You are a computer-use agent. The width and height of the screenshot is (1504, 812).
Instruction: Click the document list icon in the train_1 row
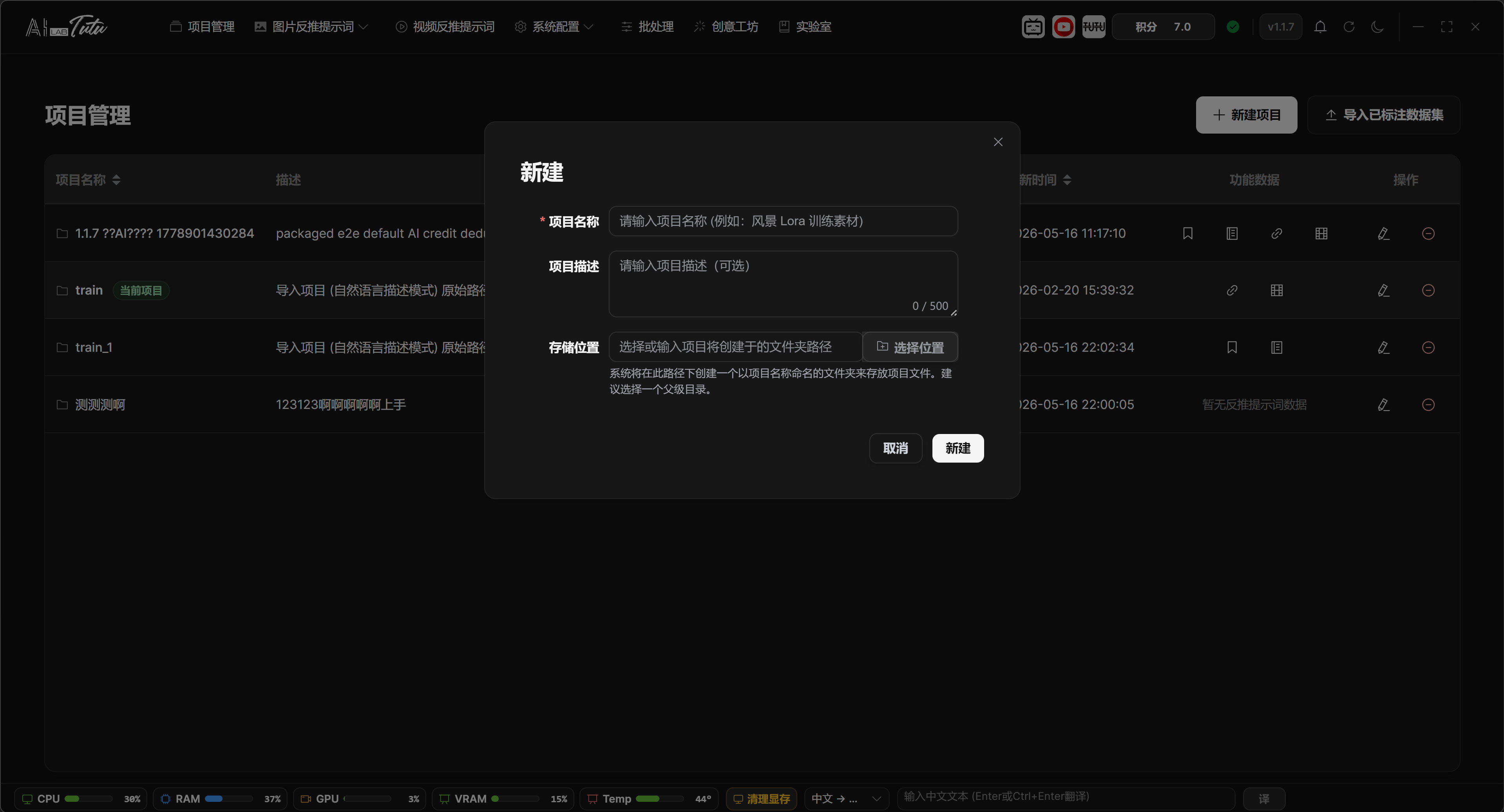pyautogui.click(x=1277, y=347)
